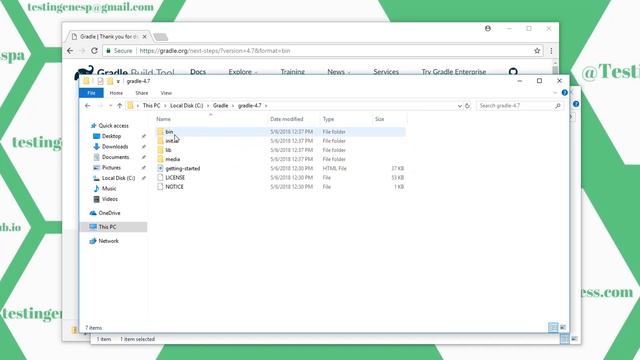Select the NOTICE file
The image size is (640, 360).
(x=174, y=187)
